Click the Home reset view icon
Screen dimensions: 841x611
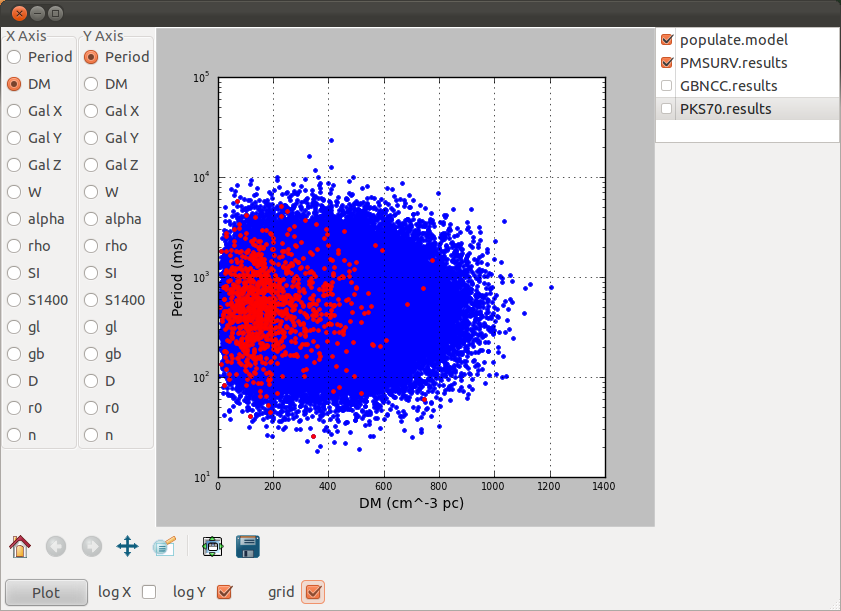[x=20, y=546]
